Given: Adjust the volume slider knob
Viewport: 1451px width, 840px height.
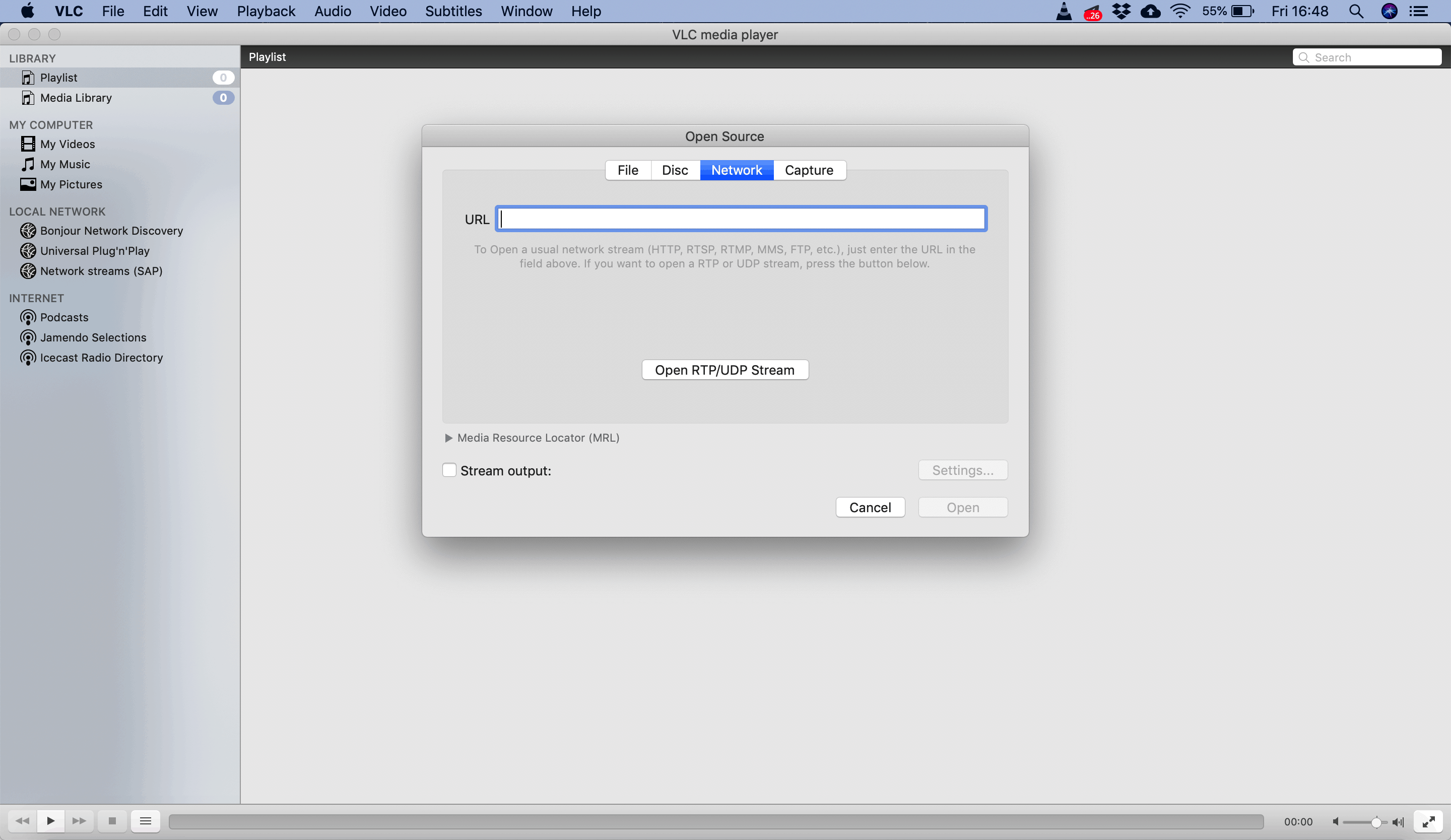Looking at the screenshot, I should [1375, 822].
